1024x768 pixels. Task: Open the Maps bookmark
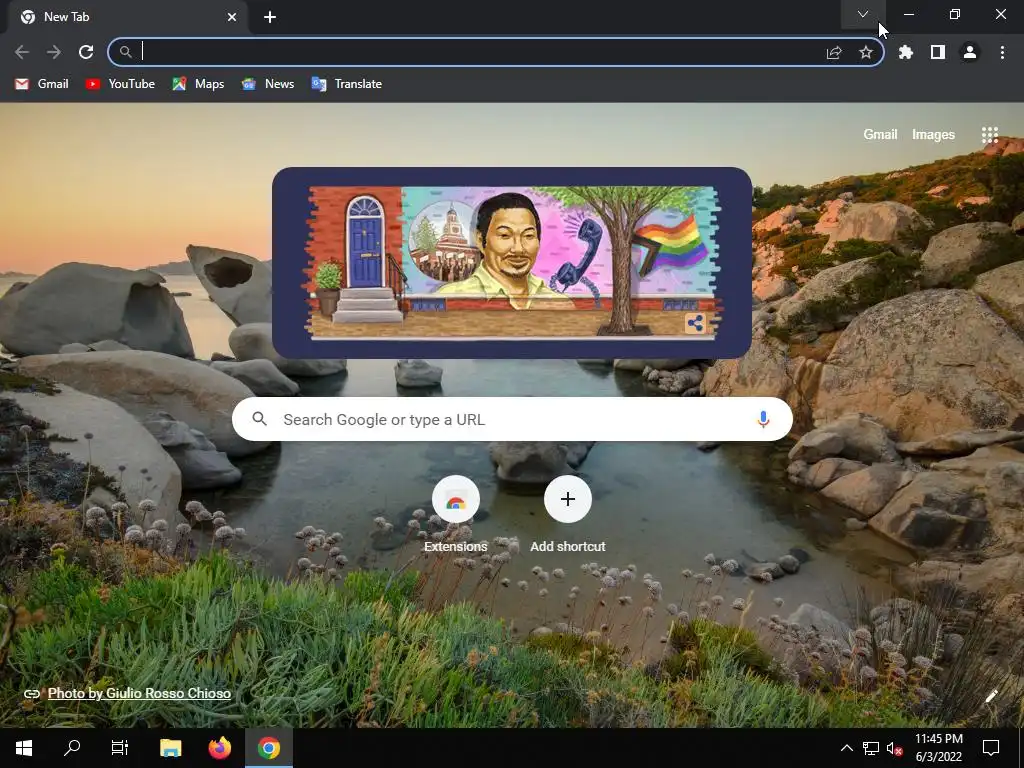click(x=199, y=84)
